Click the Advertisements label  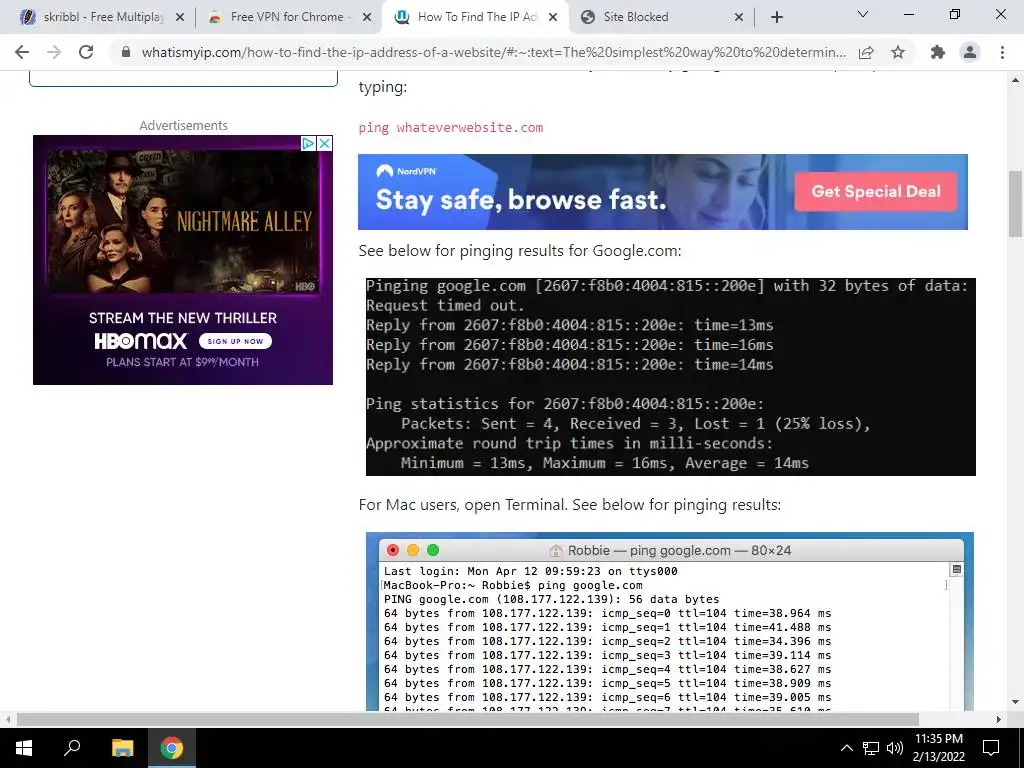[x=184, y=125]
